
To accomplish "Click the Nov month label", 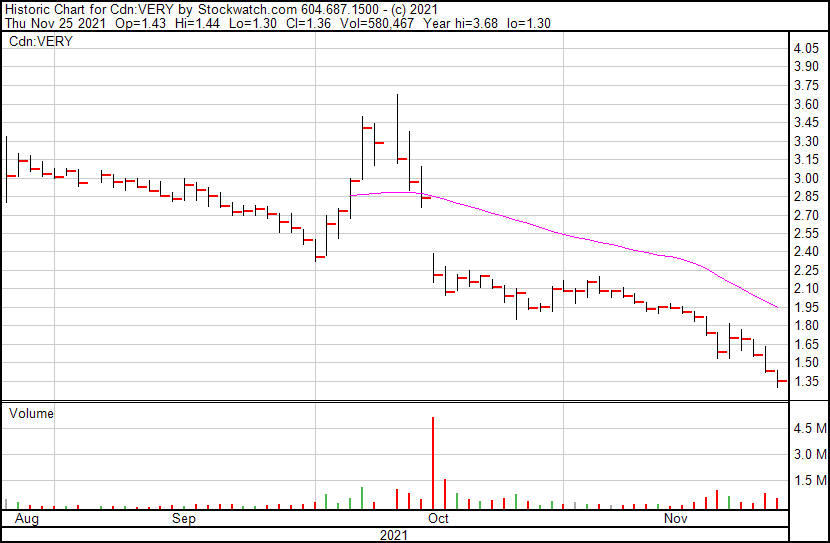I will [675, 519].
